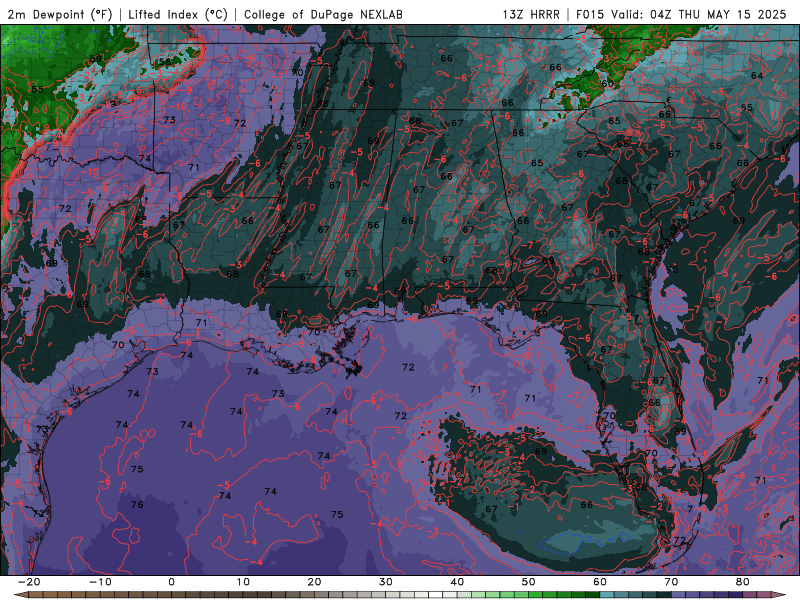Click the left arrow end of the color bar
Image resolution: width=800 pixels, height=600 pixels.
(x=20, y=595)
